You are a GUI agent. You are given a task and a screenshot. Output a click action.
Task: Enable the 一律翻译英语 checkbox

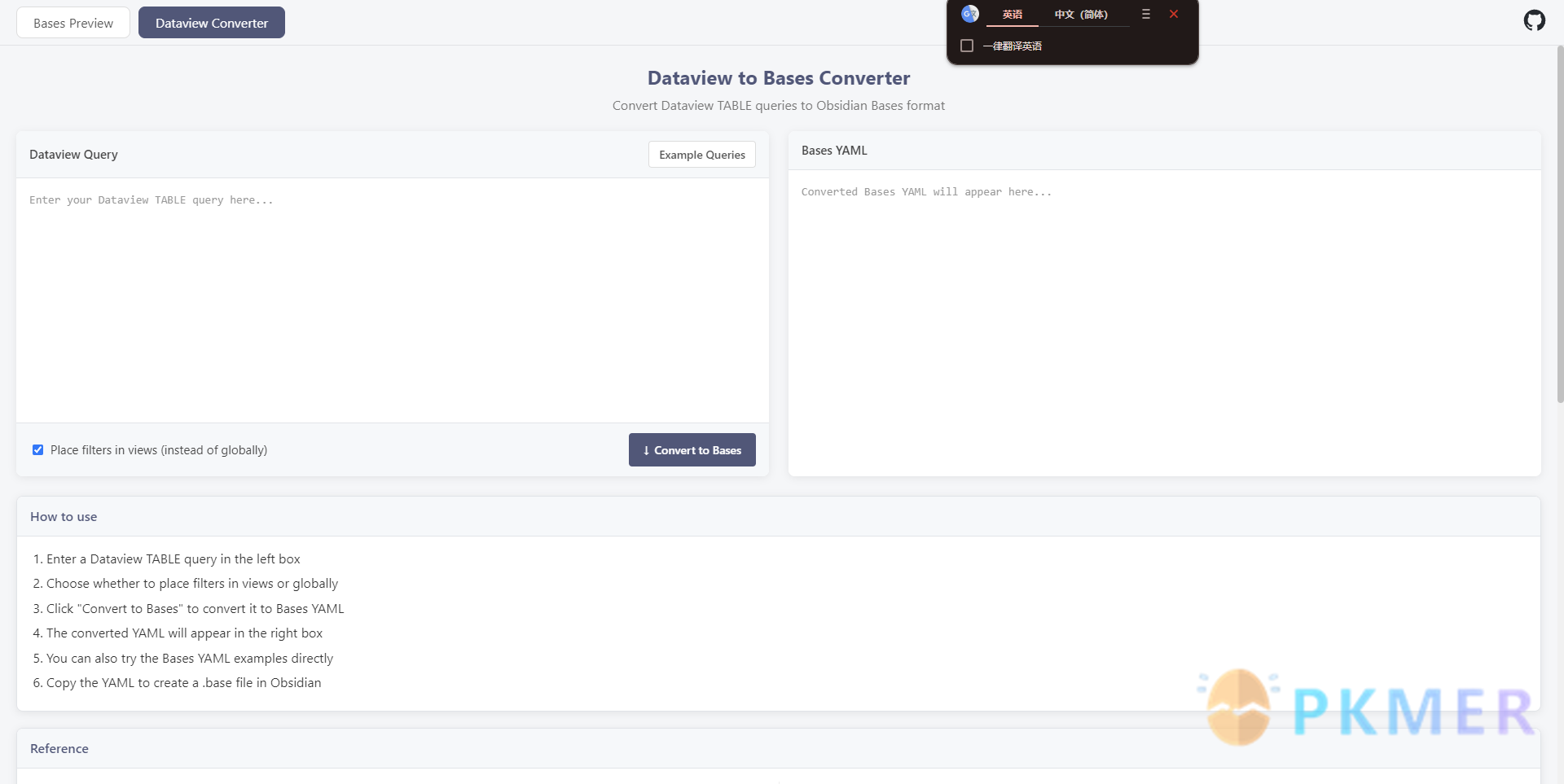click(x=967, y=46)
